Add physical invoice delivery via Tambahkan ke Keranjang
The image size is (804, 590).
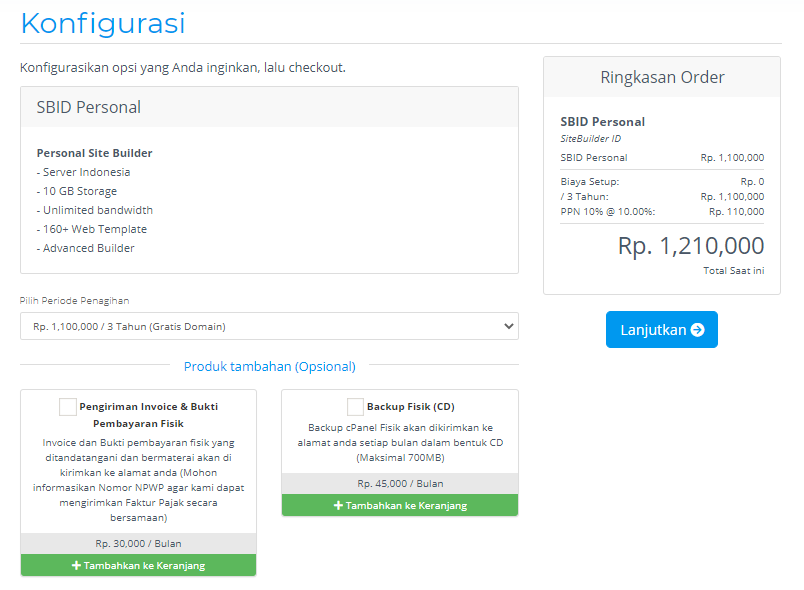pyautogui.click(x=138, y=566)
